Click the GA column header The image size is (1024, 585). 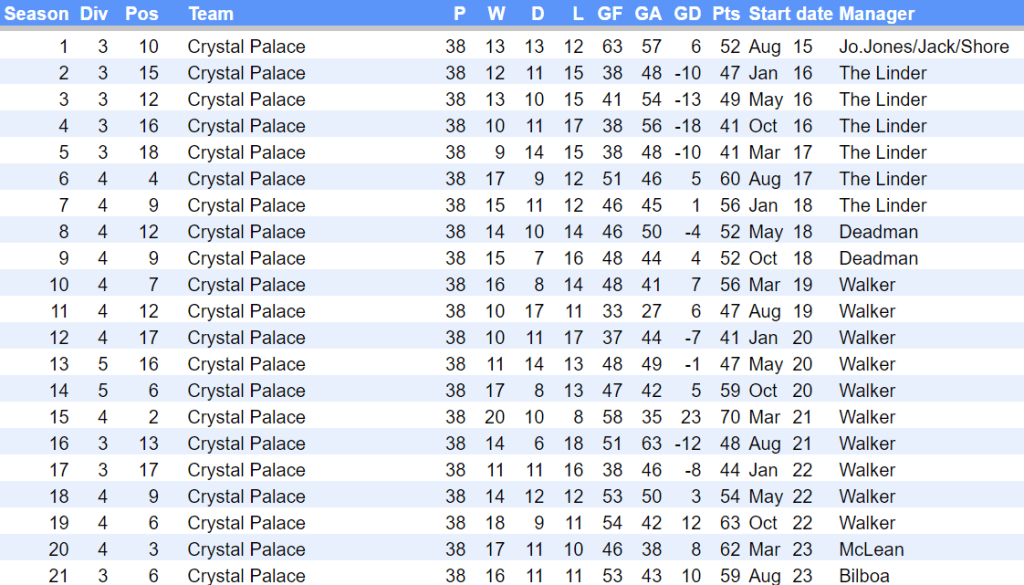648,14
